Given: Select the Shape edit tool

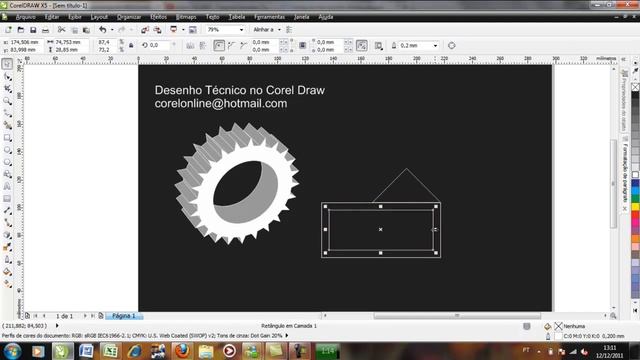Looking at the screenshot, I should tap(7, 77).
